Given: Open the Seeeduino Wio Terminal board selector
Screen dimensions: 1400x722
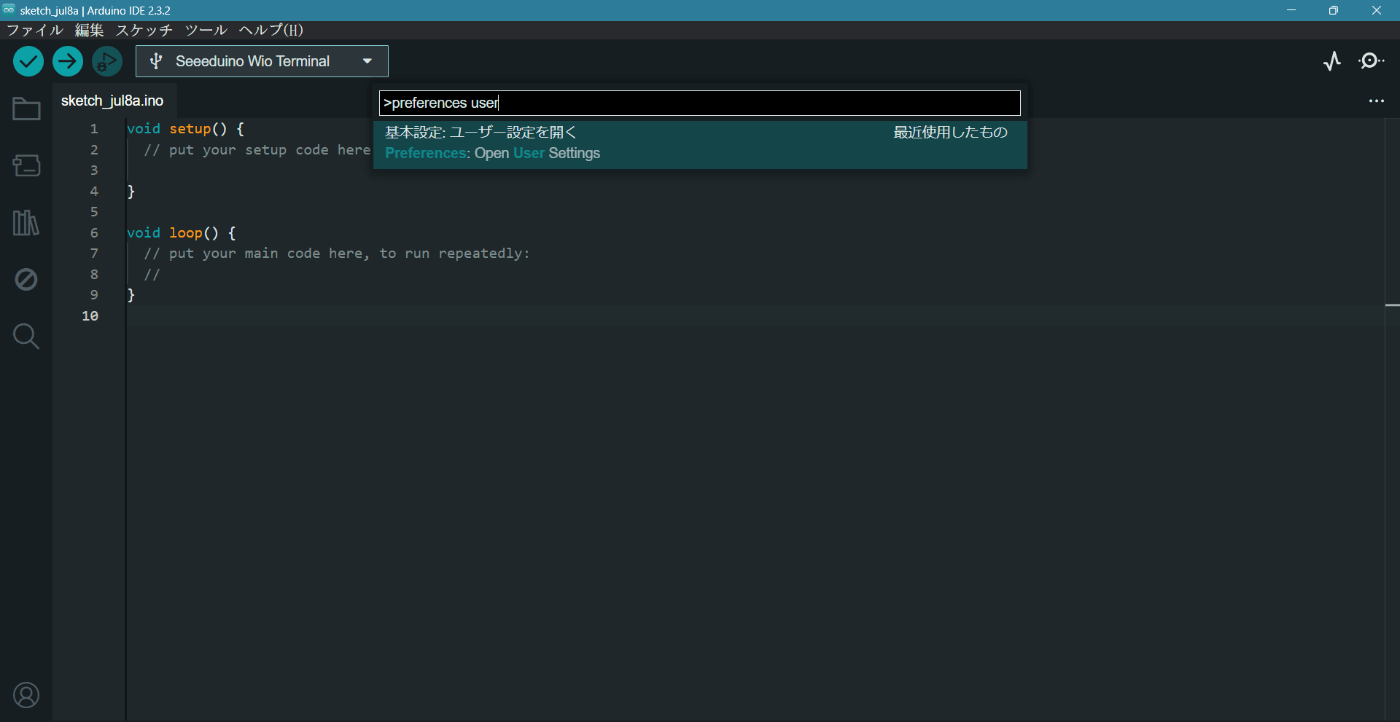Looking at the screenshot, I should (x=262, y=61).
